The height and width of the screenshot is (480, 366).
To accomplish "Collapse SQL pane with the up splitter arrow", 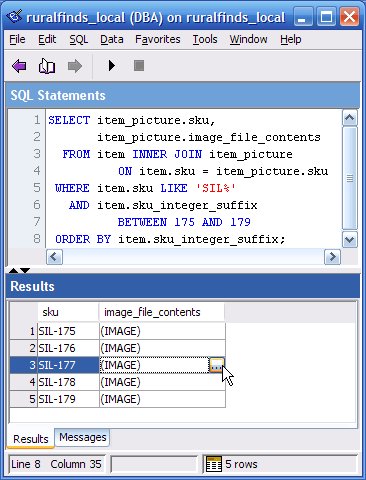I will click(13, 270).
